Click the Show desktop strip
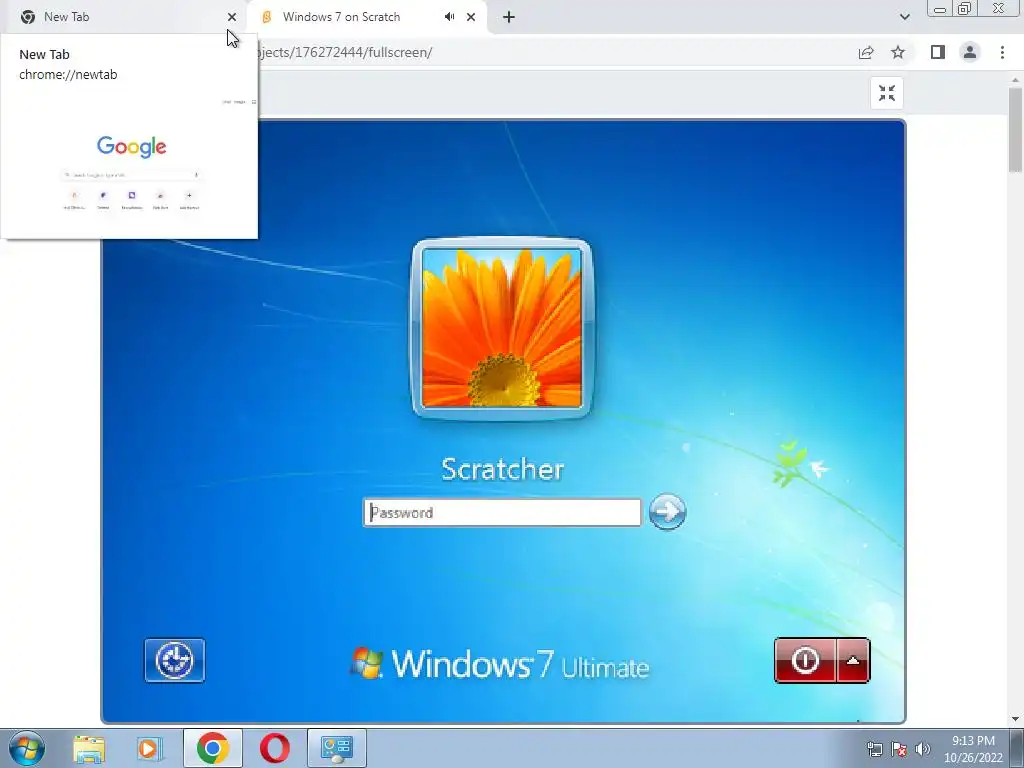This screenshot has height=768, width=1024. 1017,748
